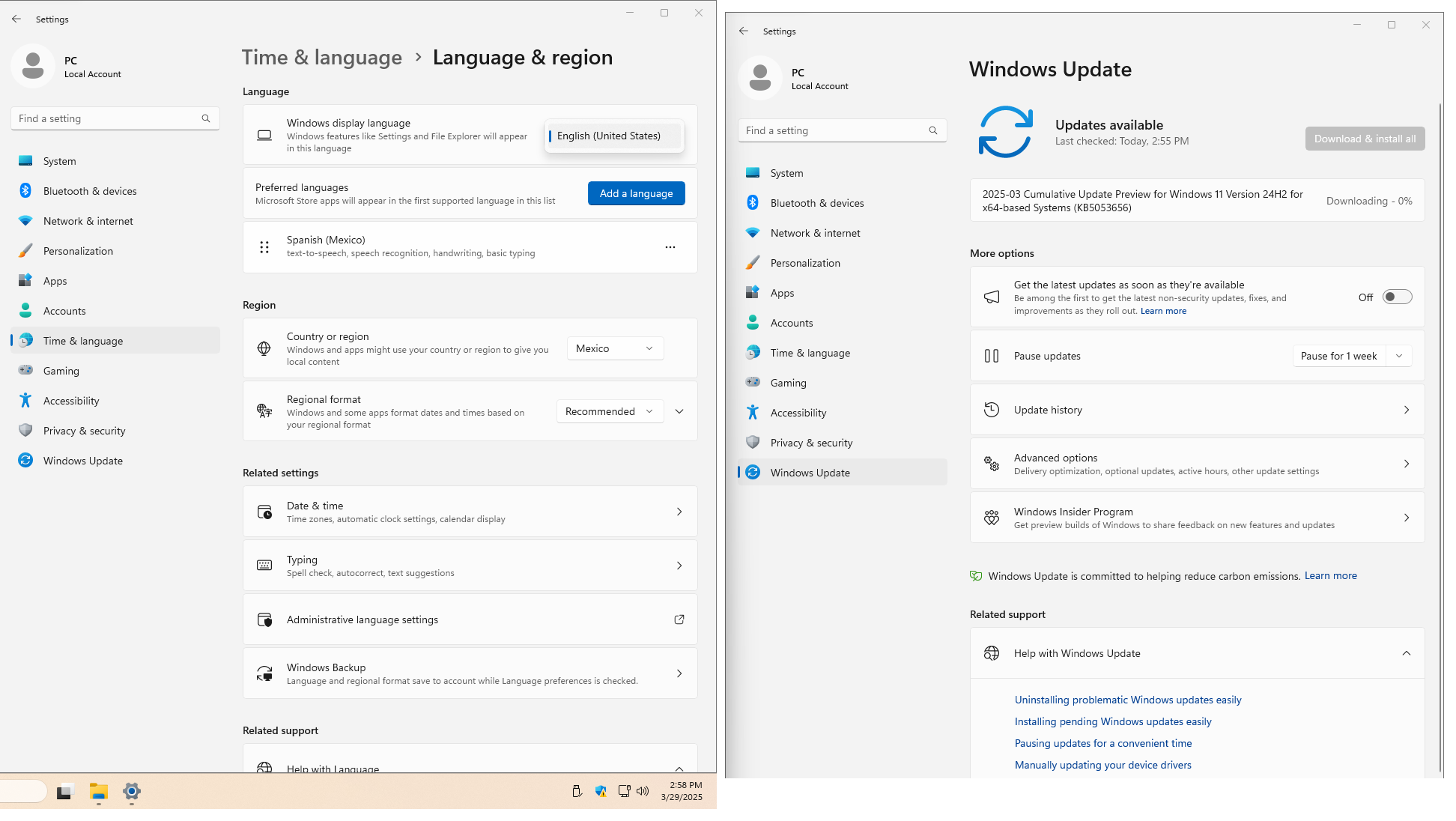Click search magnifier in left Settings search box
The width and height of the screenshot is (1456, 821).
(206, 118)
